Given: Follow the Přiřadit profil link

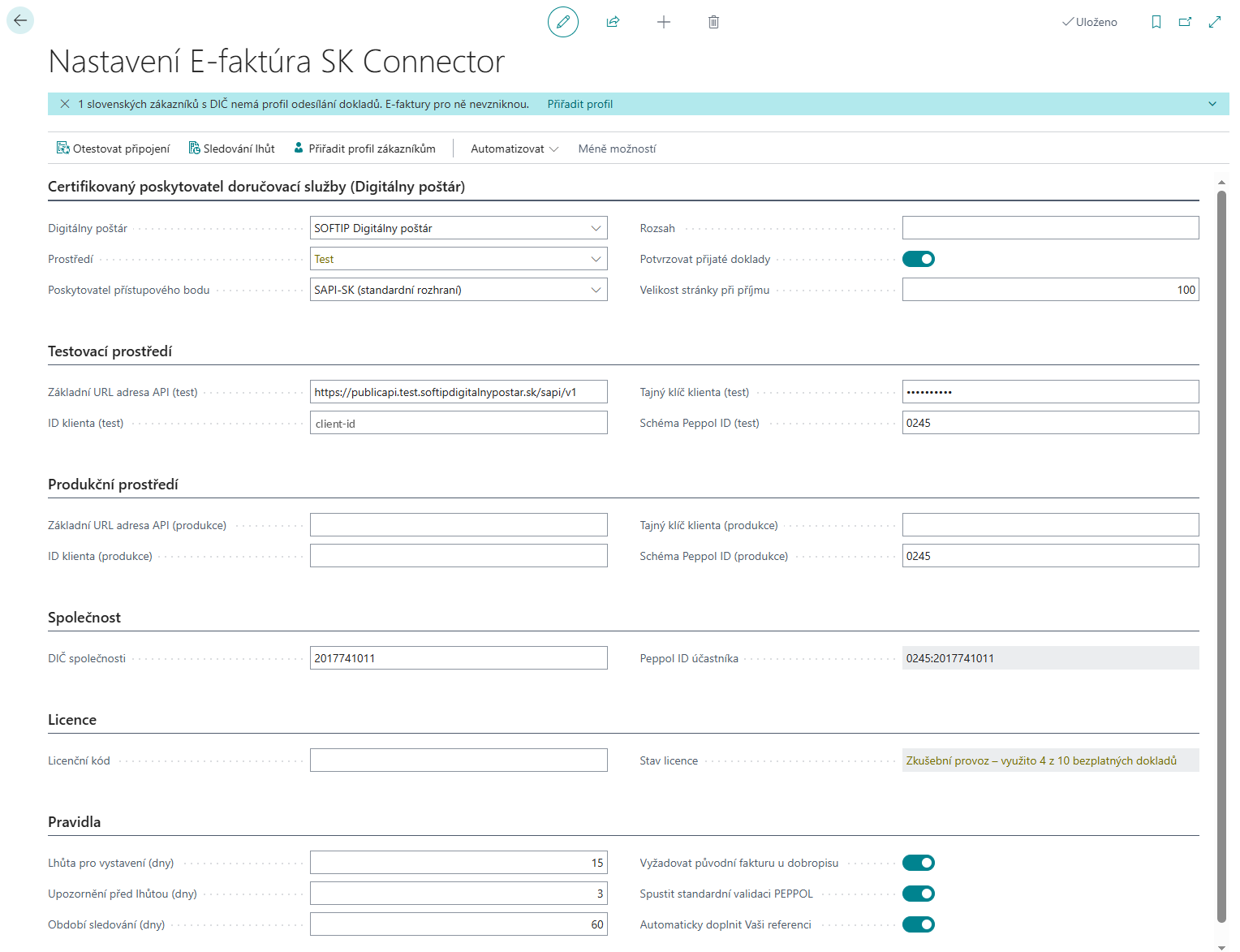Looking at the screenshot, I should point(580,104).
